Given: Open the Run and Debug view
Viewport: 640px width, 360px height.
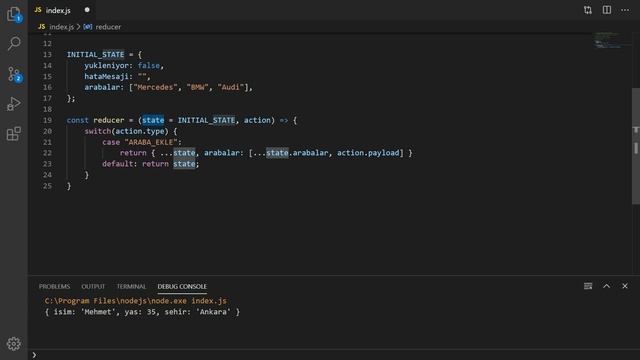Looking at the screenshot, I should 14,104.
